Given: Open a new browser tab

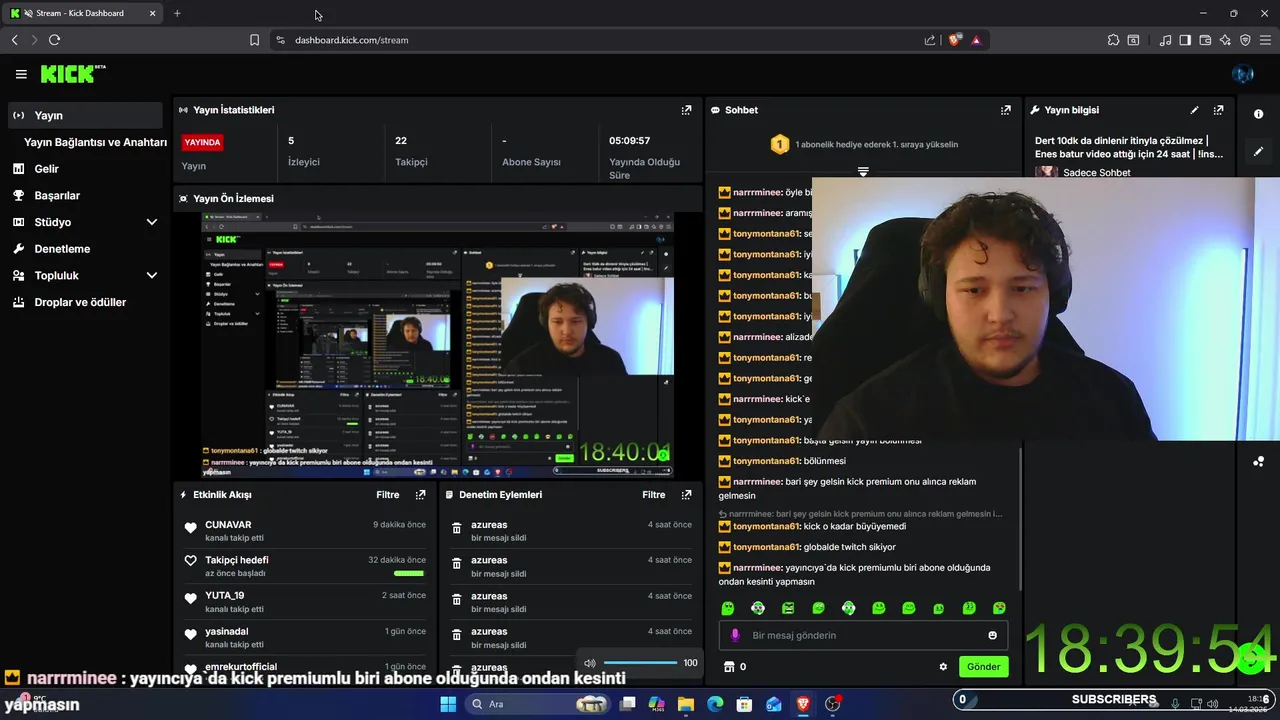Looking at the screenshot, I should [177, 13].
